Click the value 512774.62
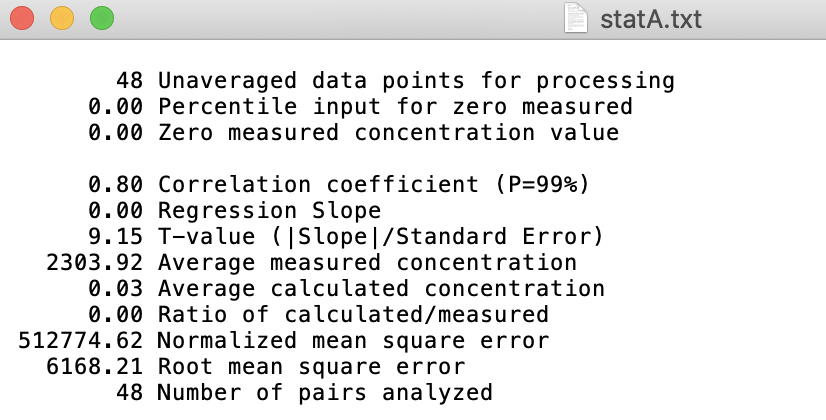826x420 pixels. point(81,340)
